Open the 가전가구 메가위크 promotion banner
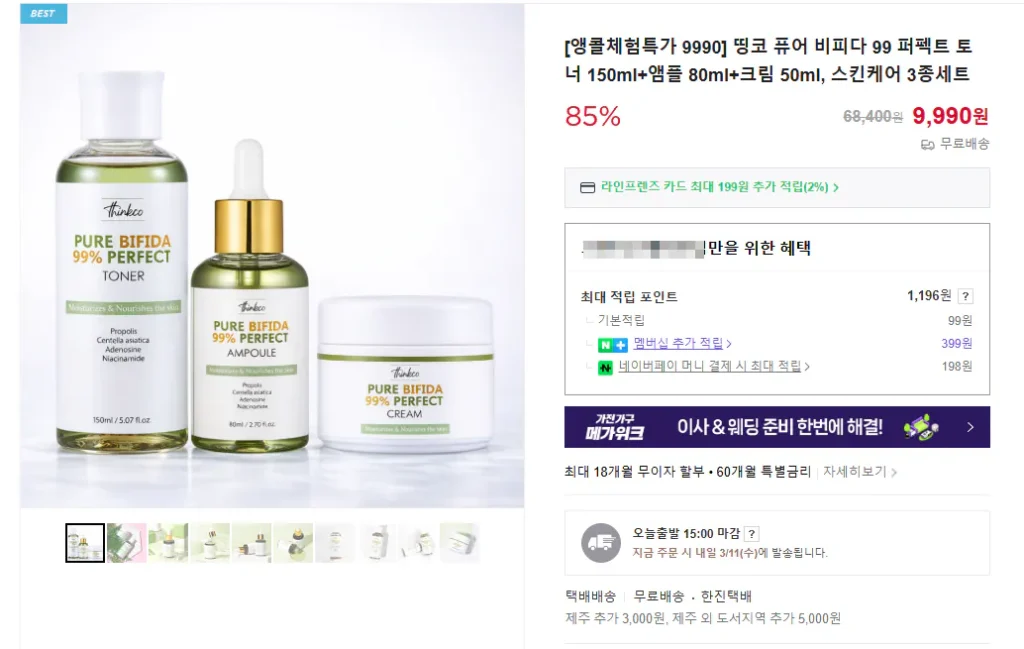This screenshot has height=649, width=1024. click(777, 427)
